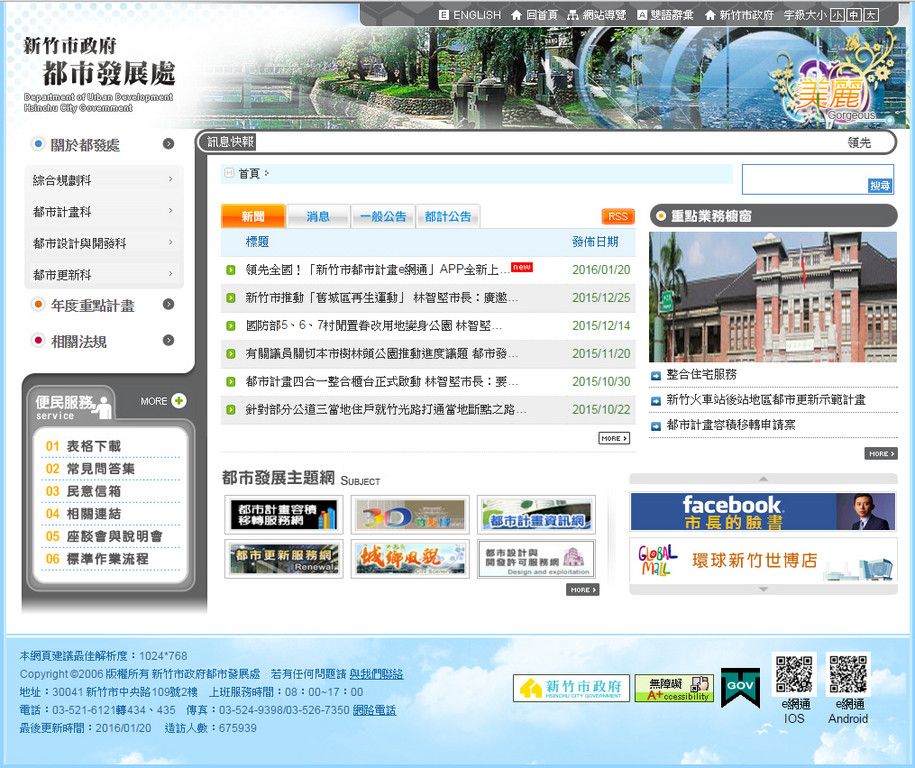Open the Android e網通 QR code
Image resolution: width=915 pixels, height=768 pixels.
[848, 675]
